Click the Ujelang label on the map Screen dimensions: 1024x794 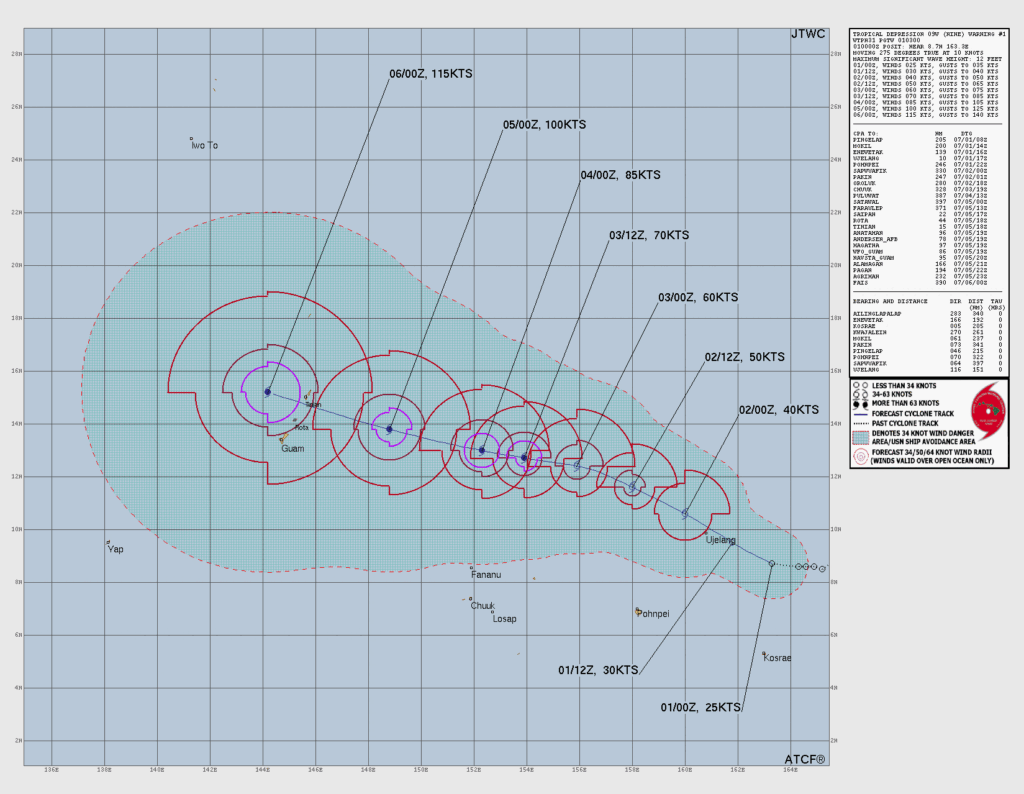[x=720, y=540]
